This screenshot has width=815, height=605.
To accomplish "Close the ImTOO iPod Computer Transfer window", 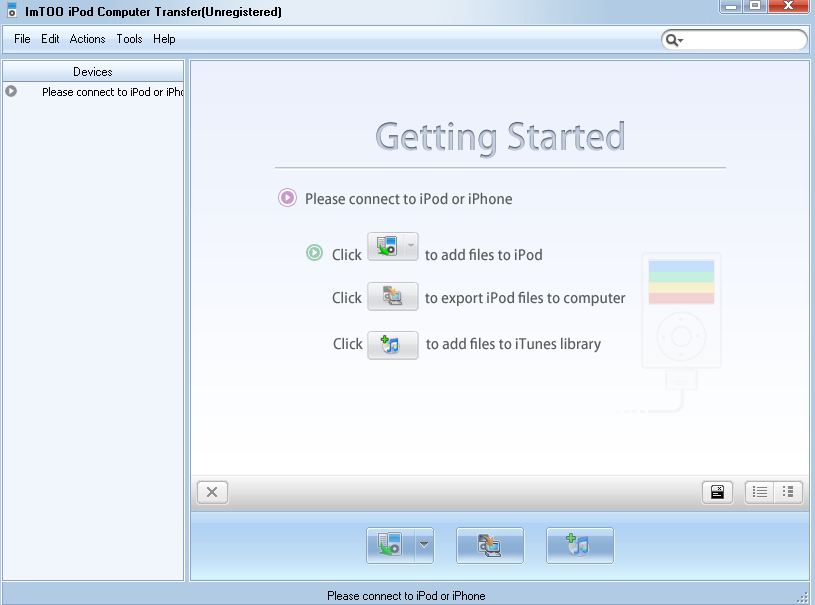I will point(788,6).
